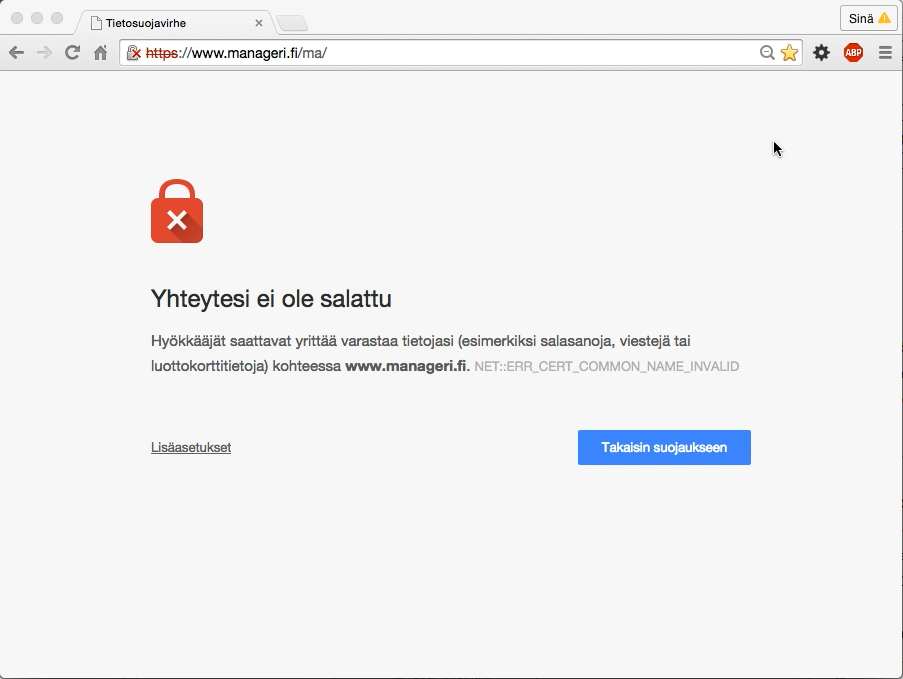This screenshot has height=679, width=903.
Task: Click the broken HTTPS lock icon in address bar
Action: click(x=133, y=53)
